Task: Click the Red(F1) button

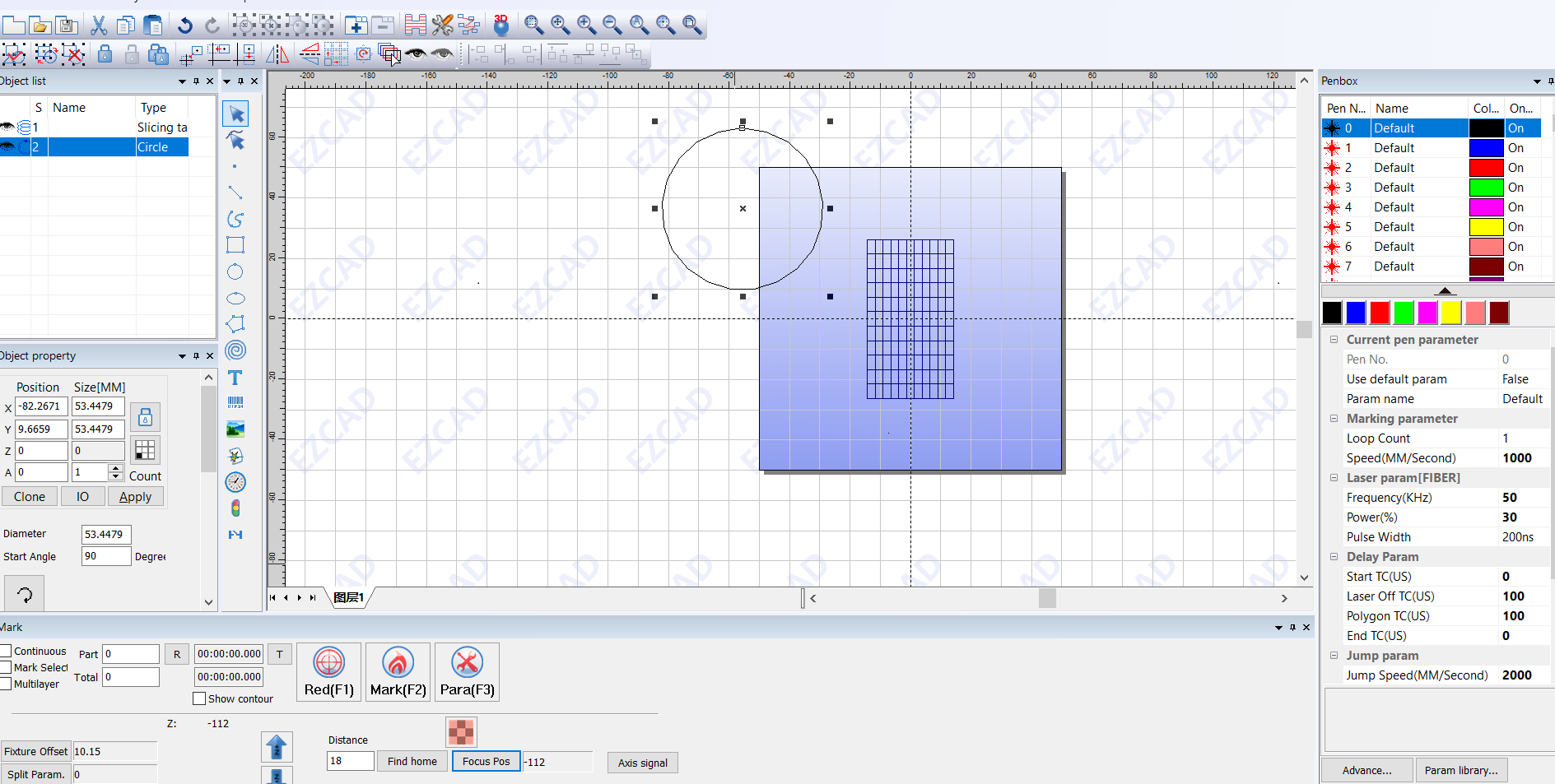Action: (328, 672)
